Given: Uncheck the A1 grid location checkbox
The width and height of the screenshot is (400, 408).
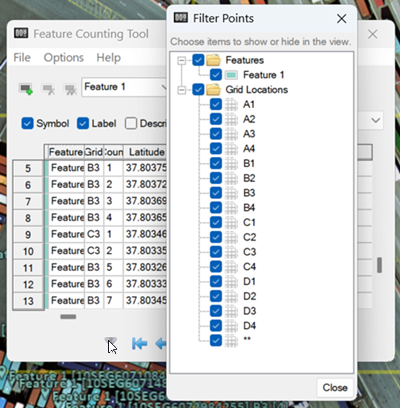Looking at the screenshot, I should pyautogui.click(x=216, y=104).
